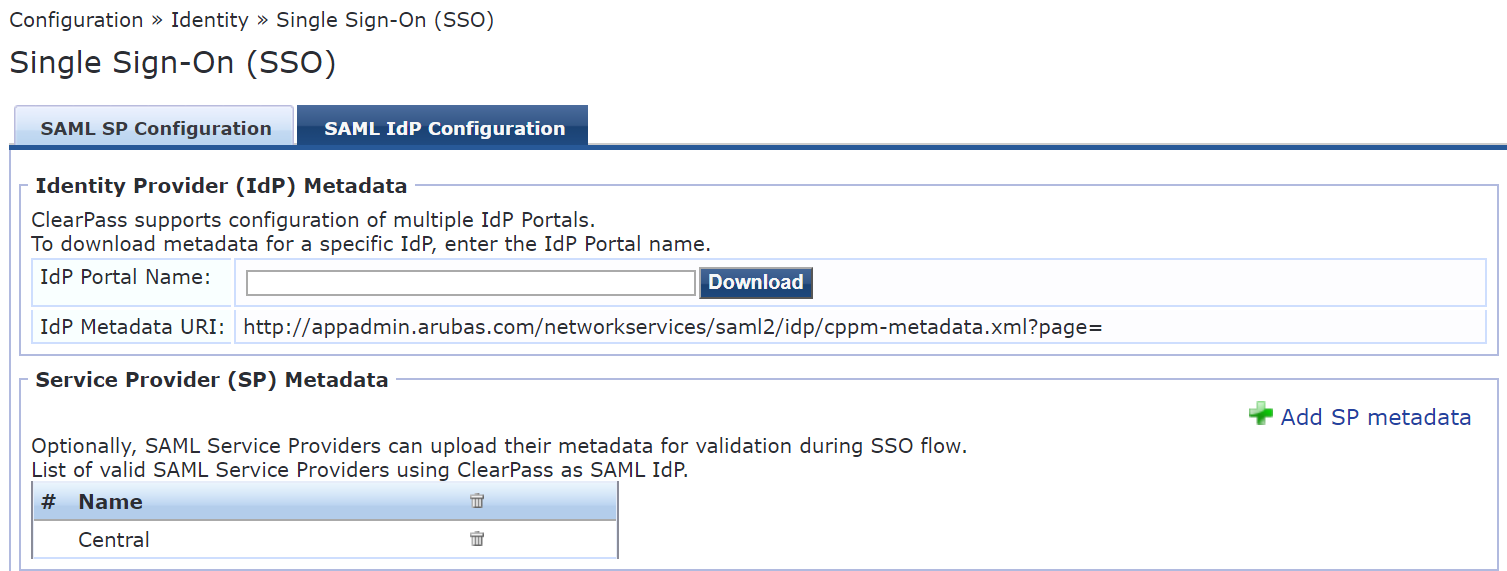This screenshot has width=1507, height=571.
Task: Click the Configuration breadcrumb
Action: (76, 20)
